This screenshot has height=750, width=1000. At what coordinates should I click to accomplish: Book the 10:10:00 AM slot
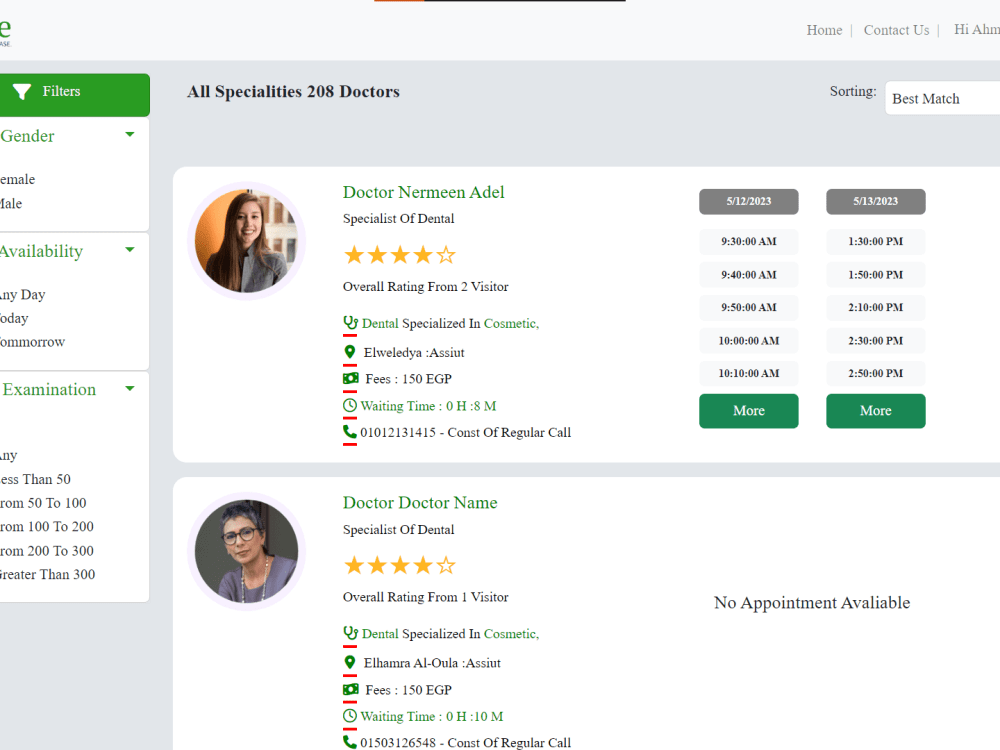pos(749,373)
